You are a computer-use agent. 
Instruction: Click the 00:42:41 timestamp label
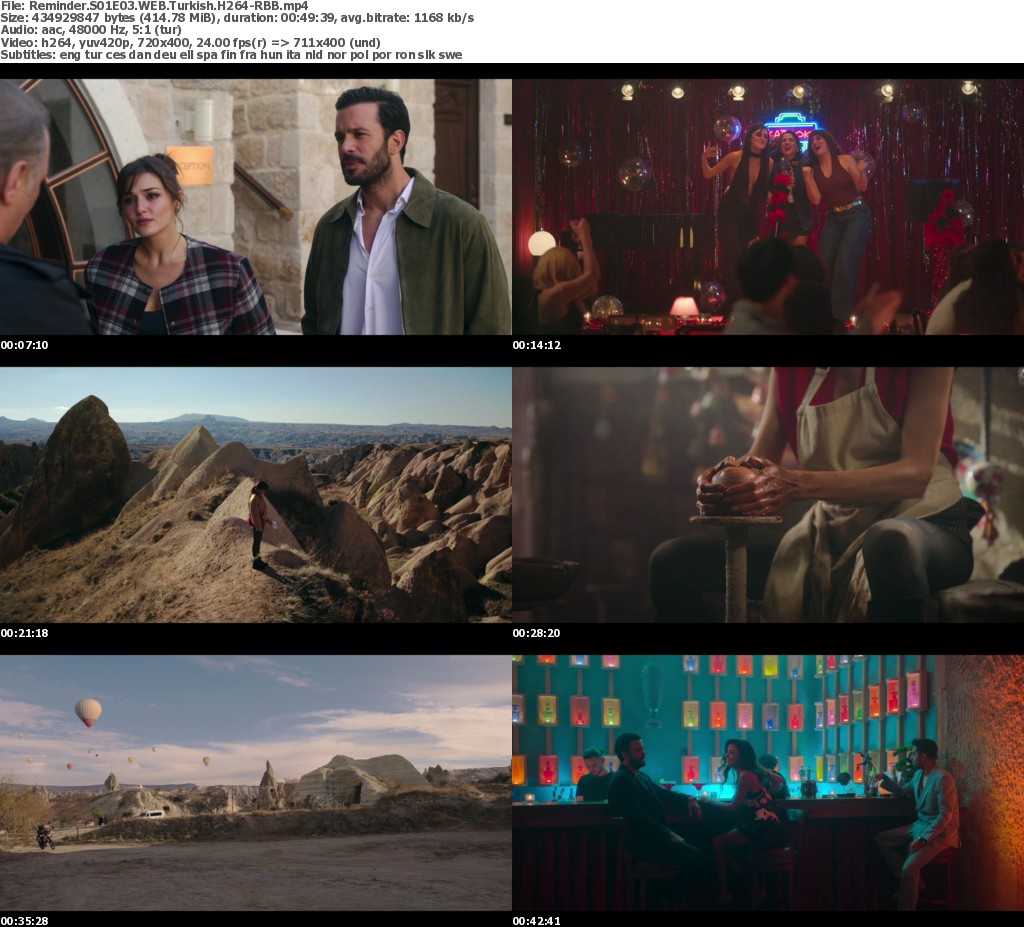click(536, 920)
